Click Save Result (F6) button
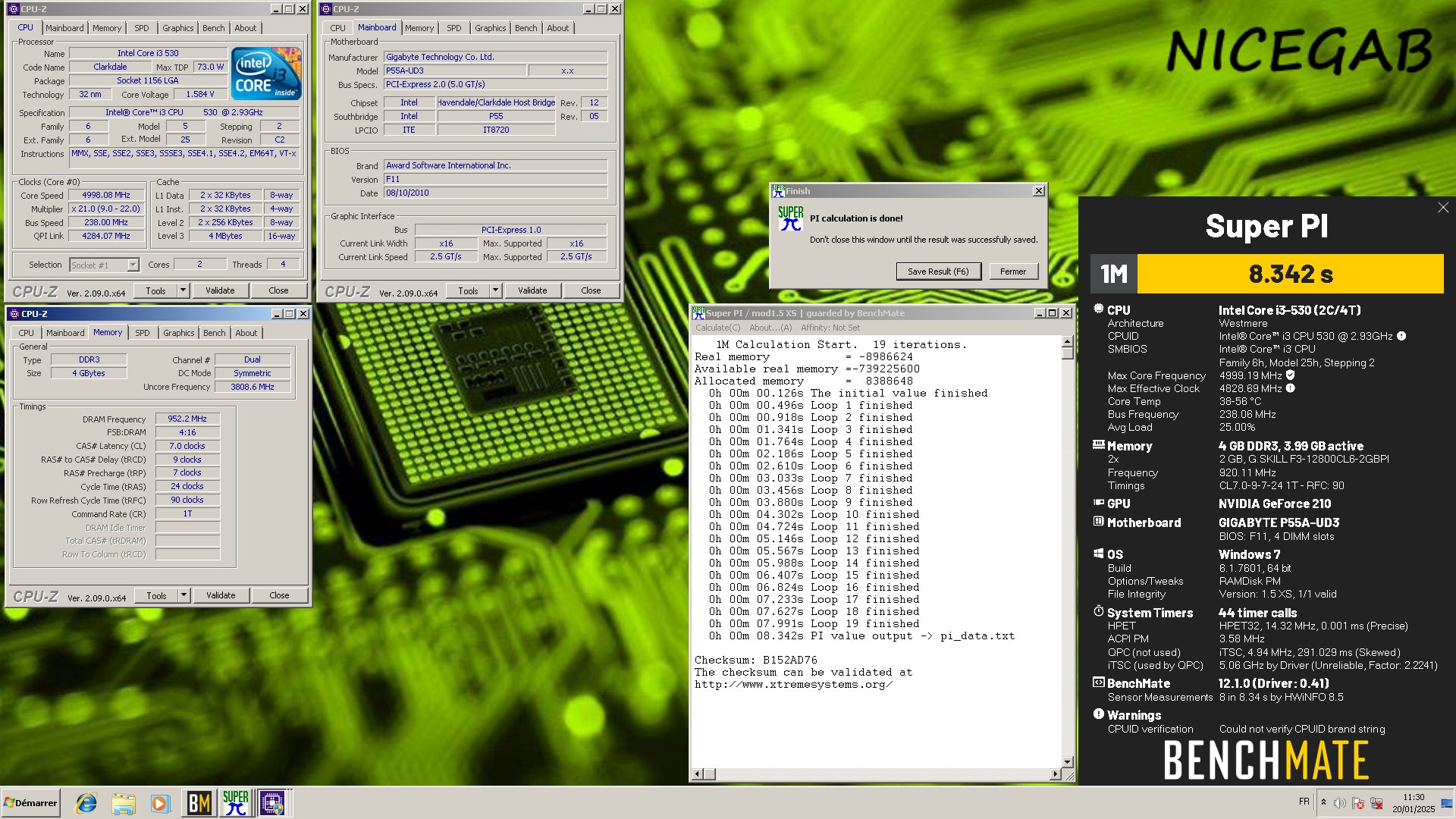This screenshot has width=1456, height=819. pyautogui.click(x=938, y=271)
